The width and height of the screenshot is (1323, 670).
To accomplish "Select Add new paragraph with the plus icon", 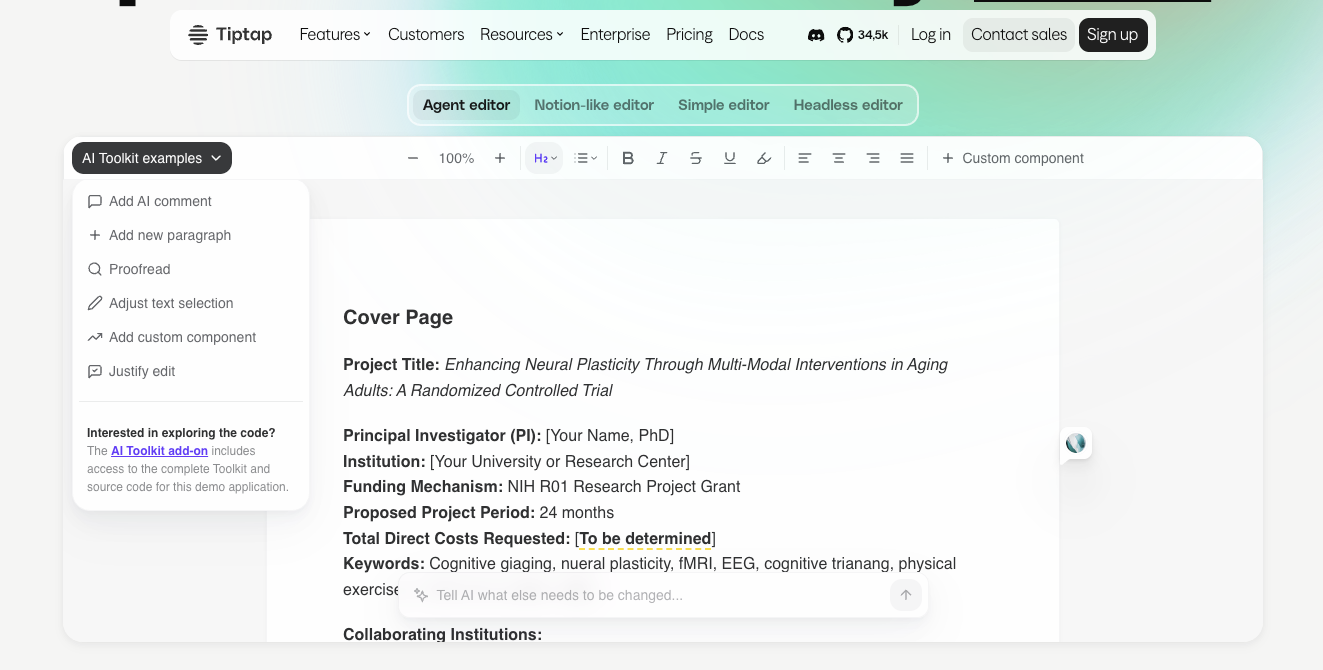I will [168, 235].
